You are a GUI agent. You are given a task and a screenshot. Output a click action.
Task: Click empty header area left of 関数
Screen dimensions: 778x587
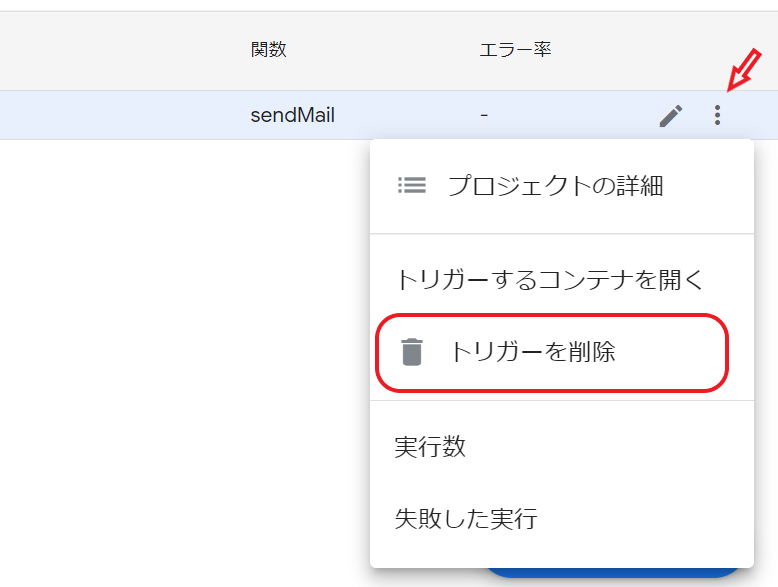(x=124, y=50)
